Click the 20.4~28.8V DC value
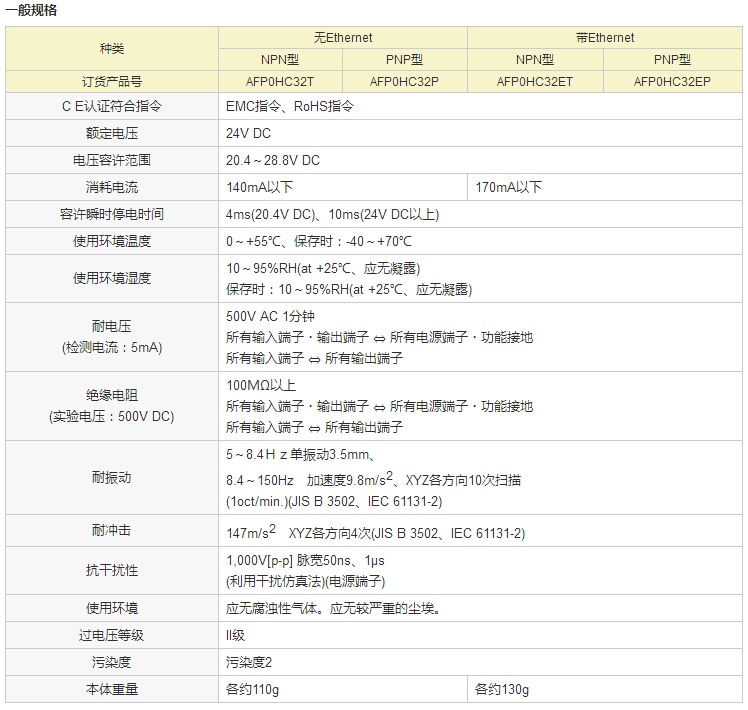This screenshot has height=710, width=748. tap(273, 160)
